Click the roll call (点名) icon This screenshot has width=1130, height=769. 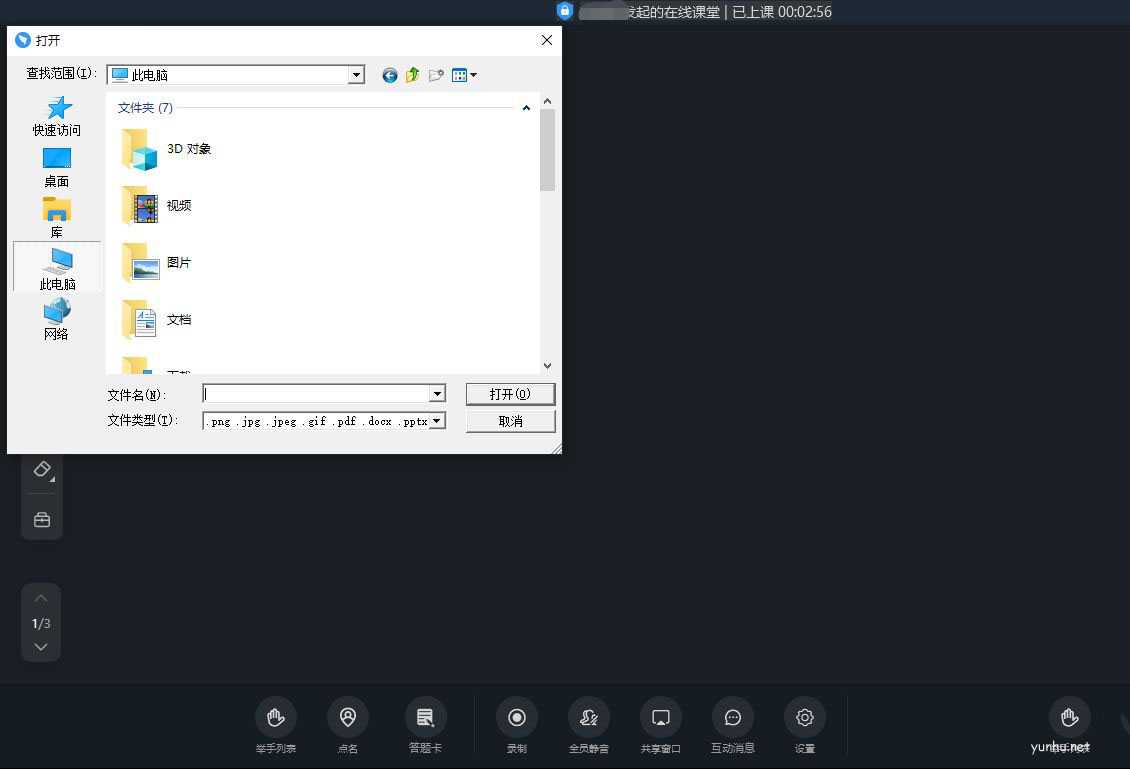348,718
